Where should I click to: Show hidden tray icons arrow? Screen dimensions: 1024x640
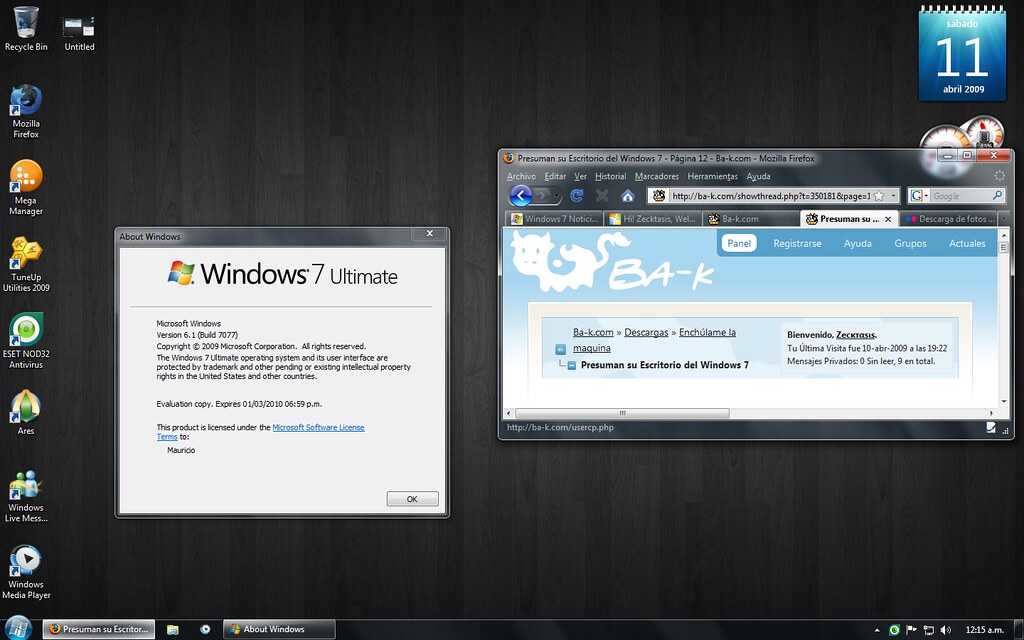click(x=877, y=630)
